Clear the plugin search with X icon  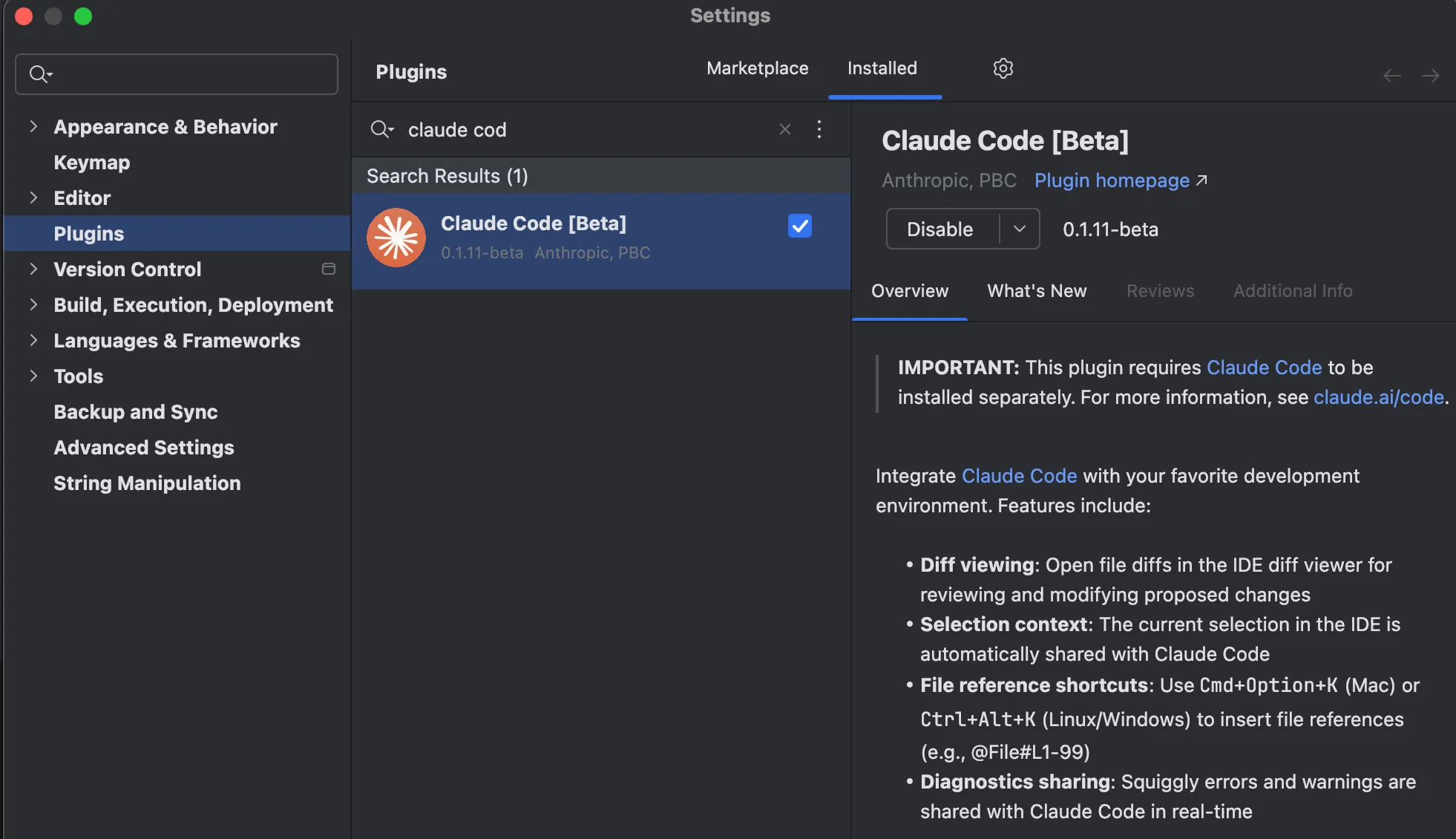pos(784,129)
